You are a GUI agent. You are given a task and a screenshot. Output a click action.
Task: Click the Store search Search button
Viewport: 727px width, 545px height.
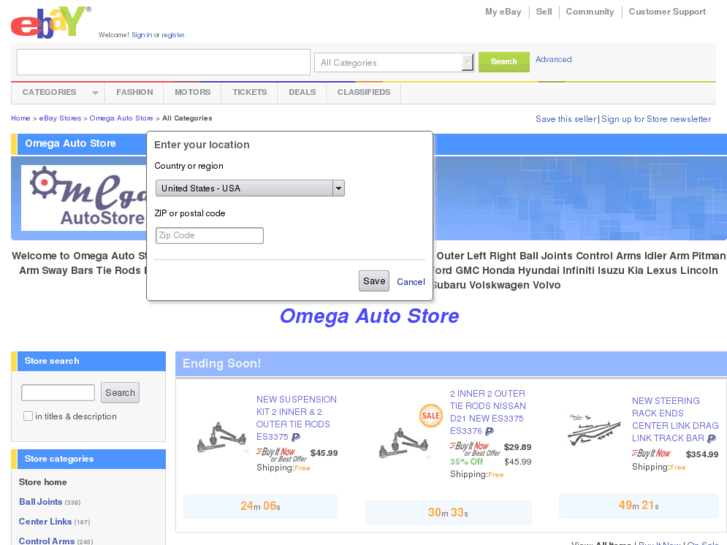point(120,392)
